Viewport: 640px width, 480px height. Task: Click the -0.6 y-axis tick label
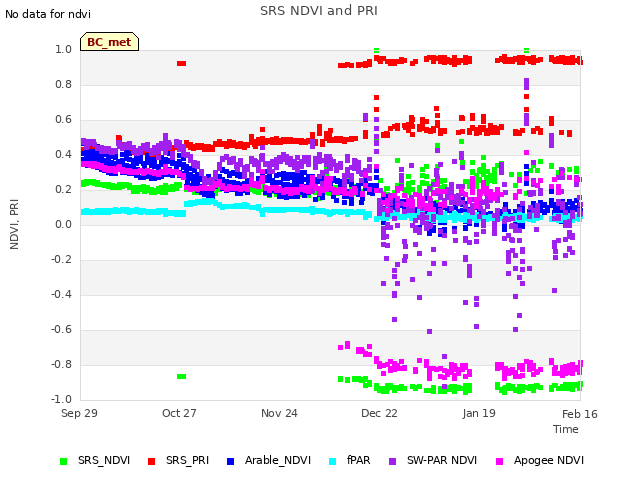coord(61,329)
